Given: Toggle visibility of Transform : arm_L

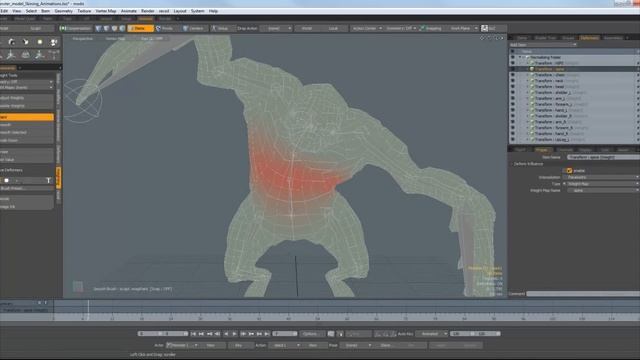Looking at the screenshot, I should [x=513, y=98].
